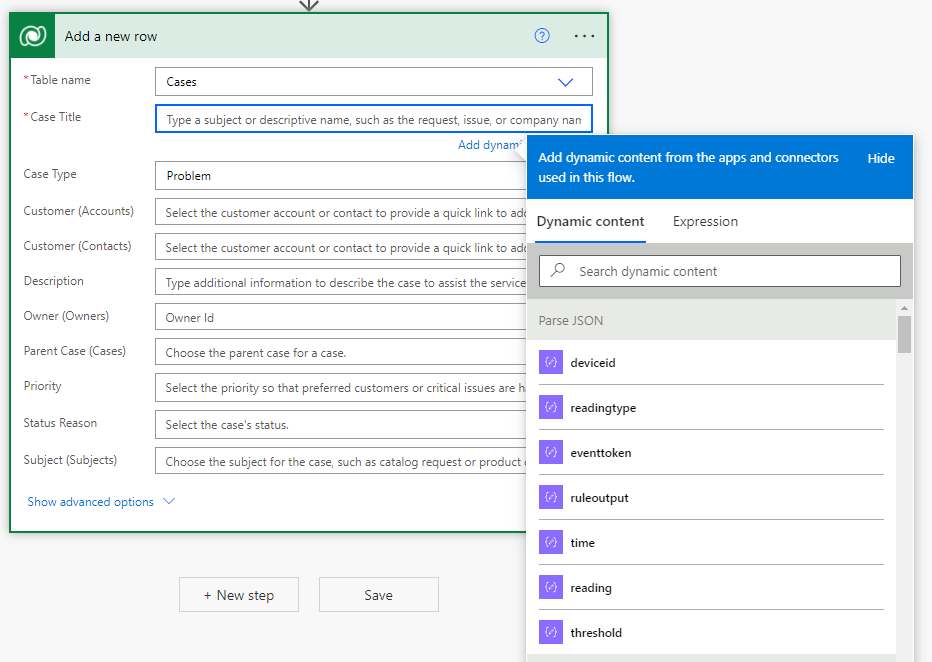Click the Search dynamic content box
This screenshot has height=662, width=932.
pos(720,272)
